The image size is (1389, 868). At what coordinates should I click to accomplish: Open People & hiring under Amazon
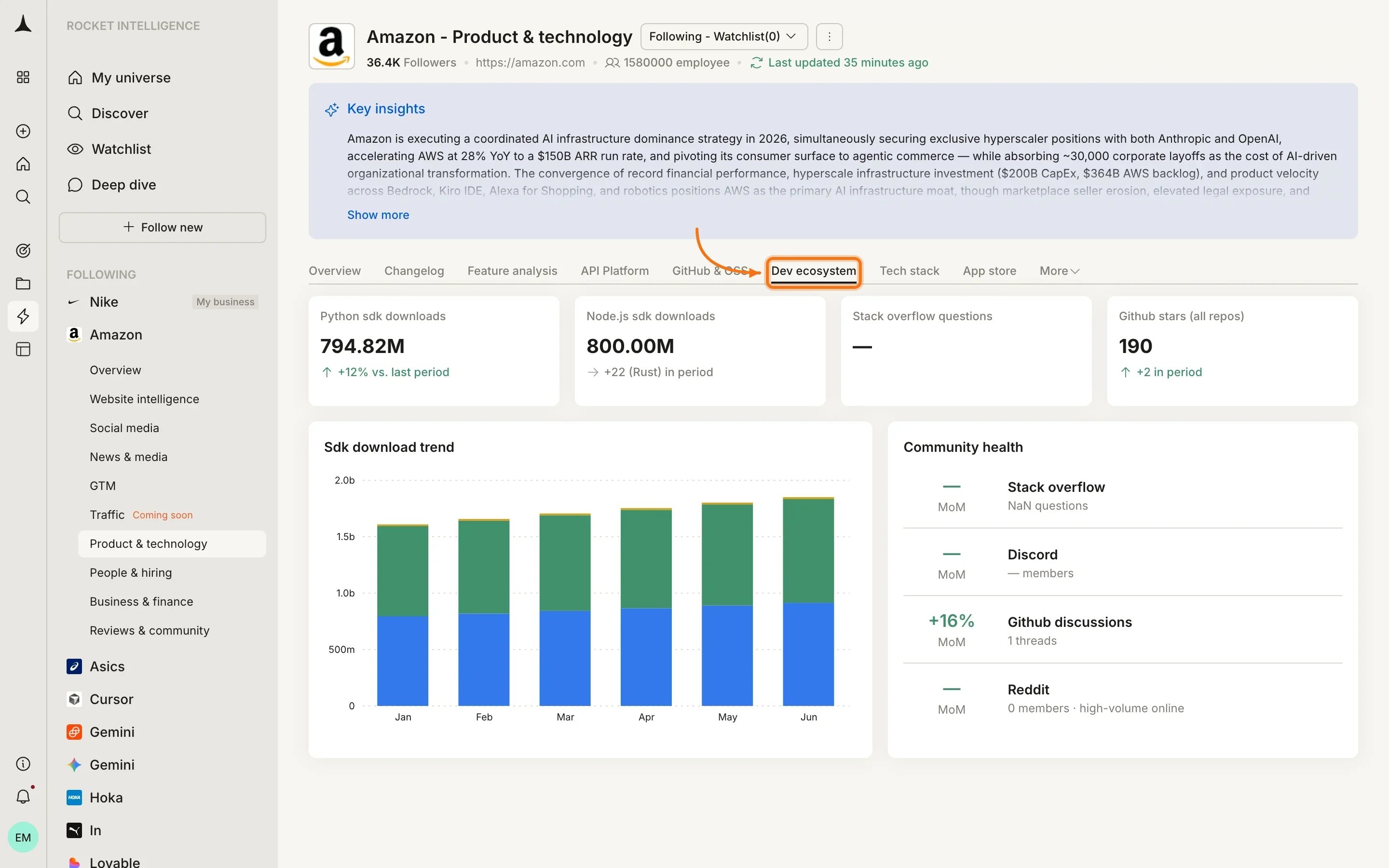click(x=130, y=573)
